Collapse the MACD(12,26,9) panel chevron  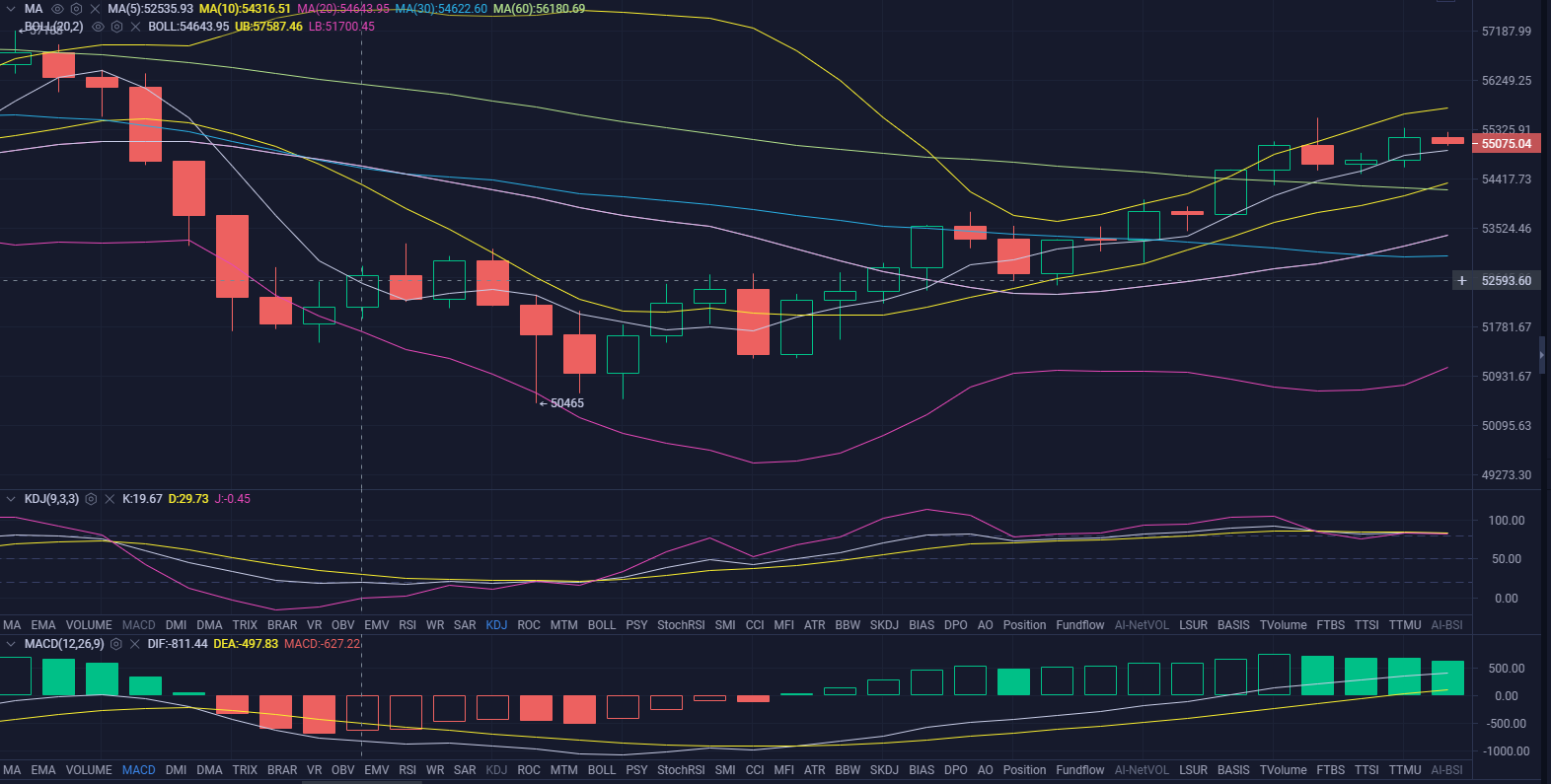[x=11, y=644]
